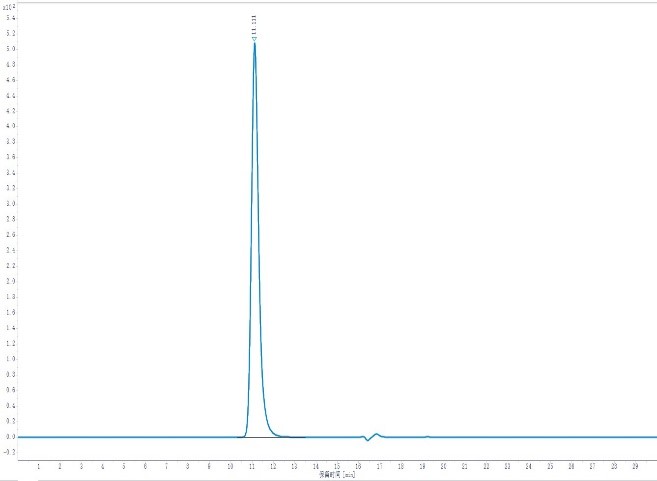
Task: Click the tiny peak near 19 minutes
Action: click(x=428, y=436)
